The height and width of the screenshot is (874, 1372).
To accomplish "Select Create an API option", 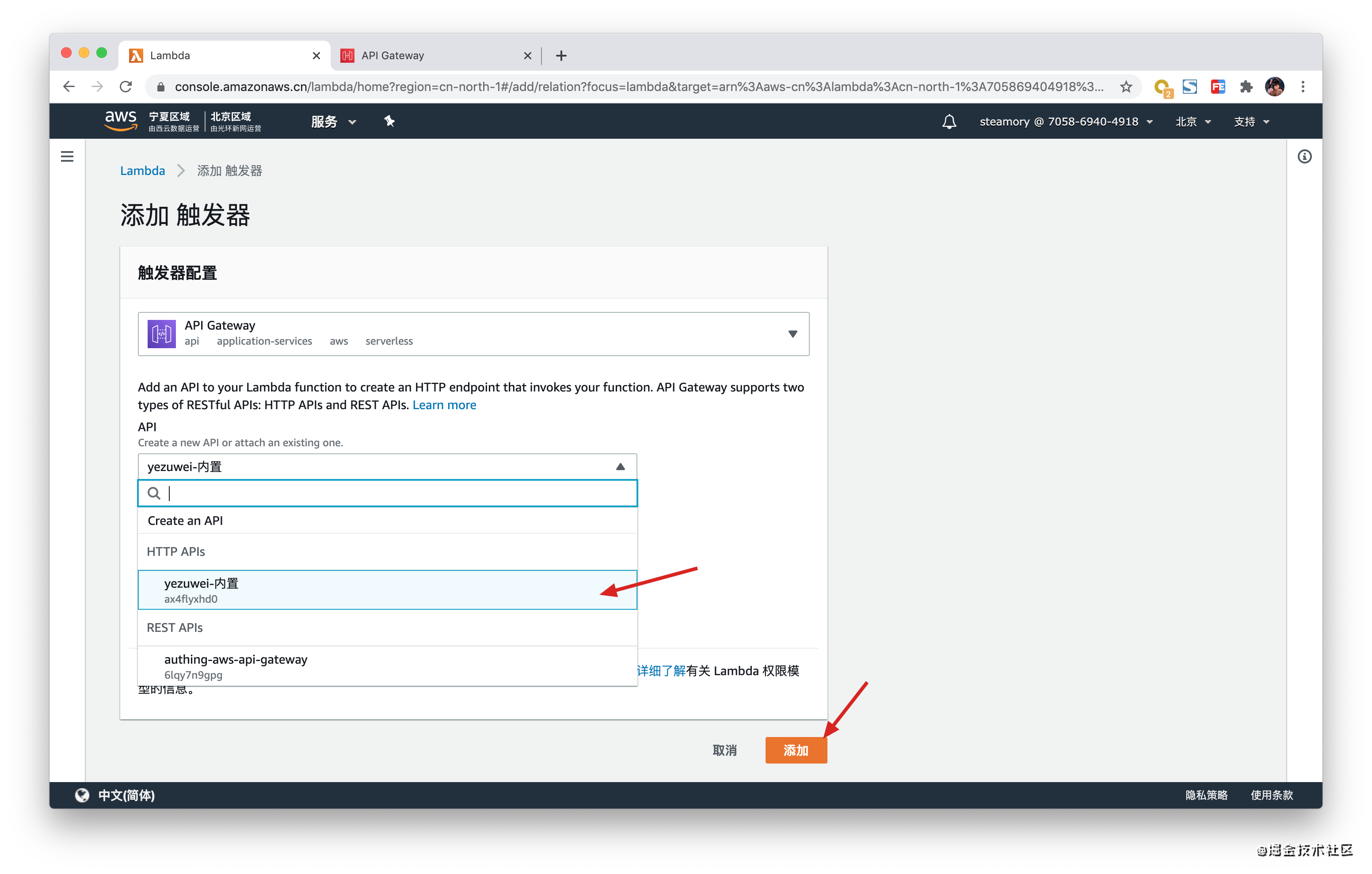I will click(x=186, y=520).
